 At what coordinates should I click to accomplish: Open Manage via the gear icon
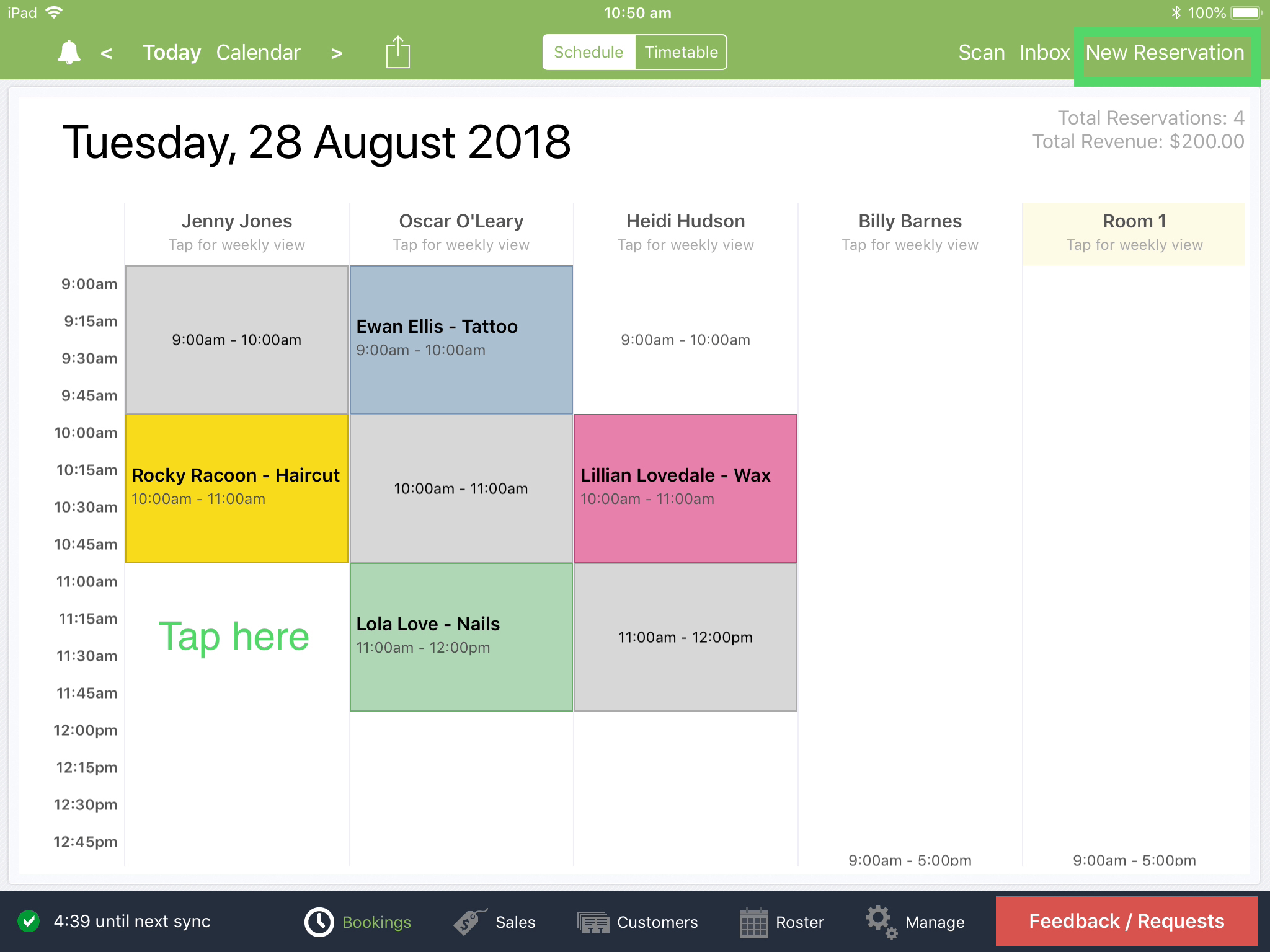tap(880, 922)
